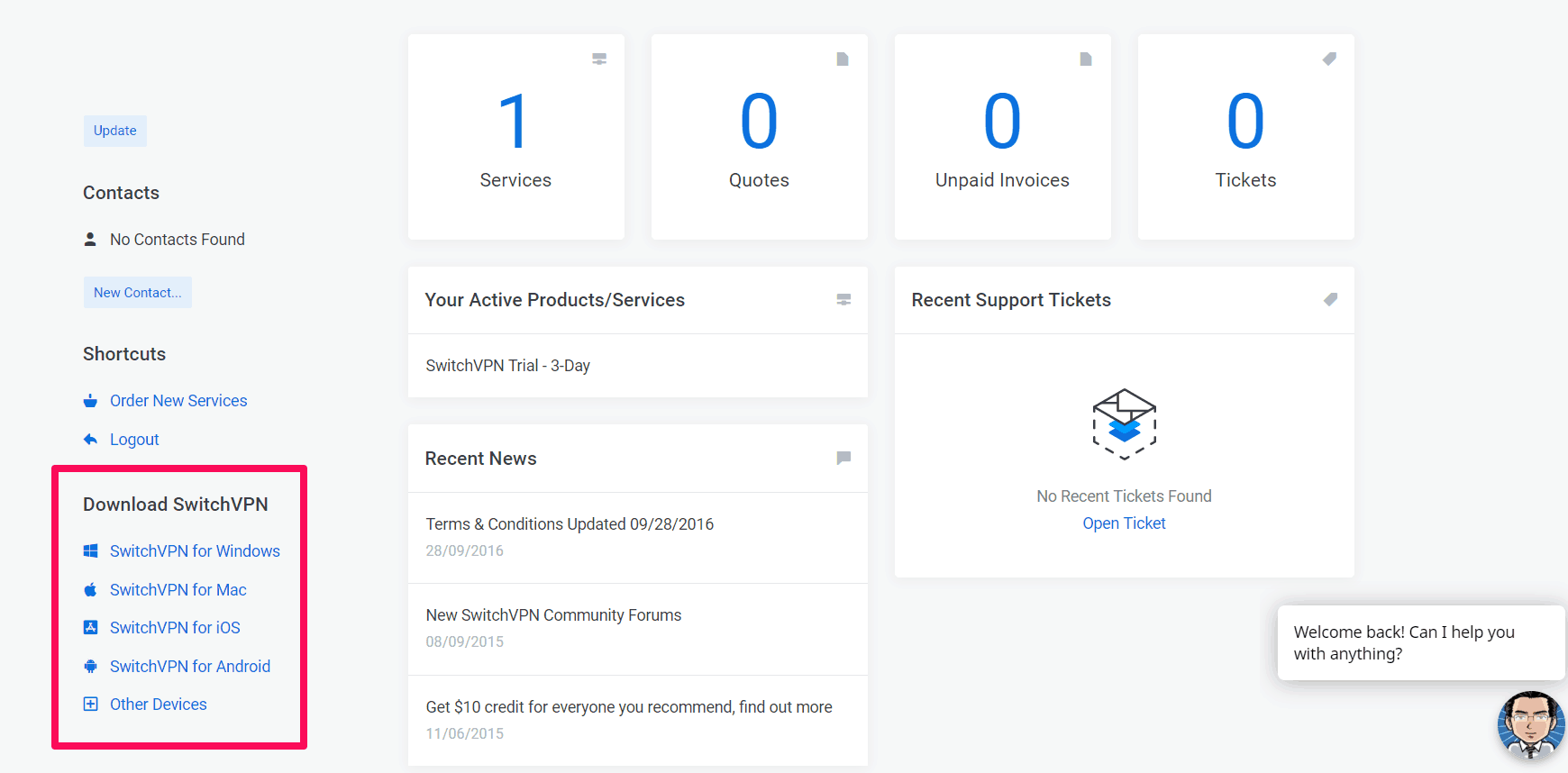
Task: Click the Windows logo icon in downloads
Action: [90, 550]
